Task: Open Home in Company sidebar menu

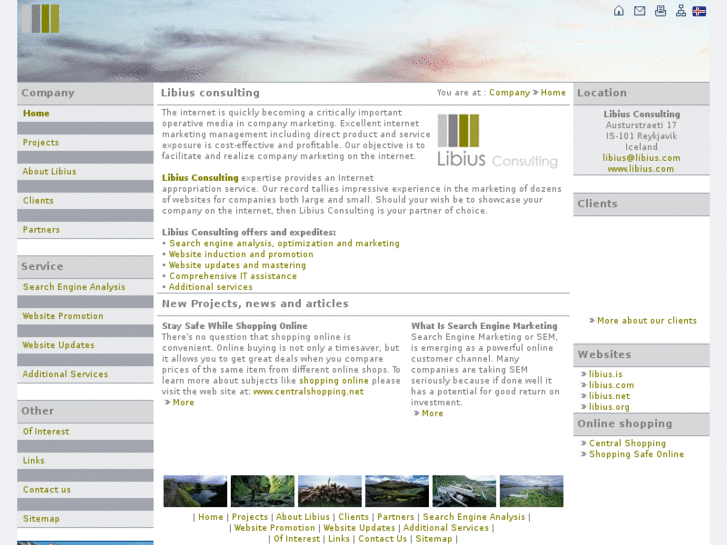Action: pos(36,113)
